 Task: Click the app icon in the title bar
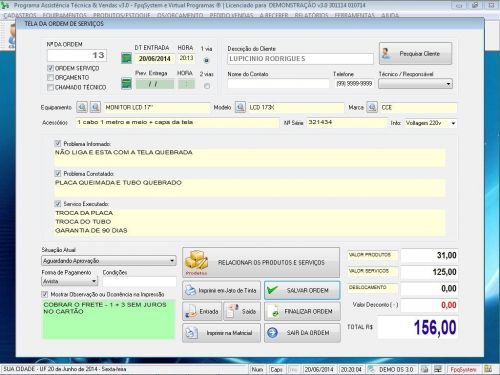(5, 5)
